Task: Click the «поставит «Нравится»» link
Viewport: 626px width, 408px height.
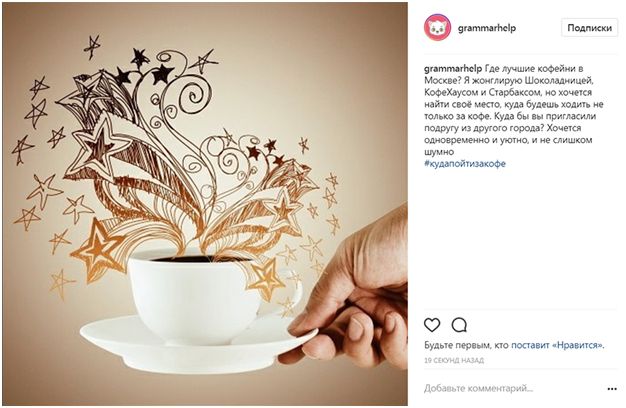Action: [x=558, y=345]
